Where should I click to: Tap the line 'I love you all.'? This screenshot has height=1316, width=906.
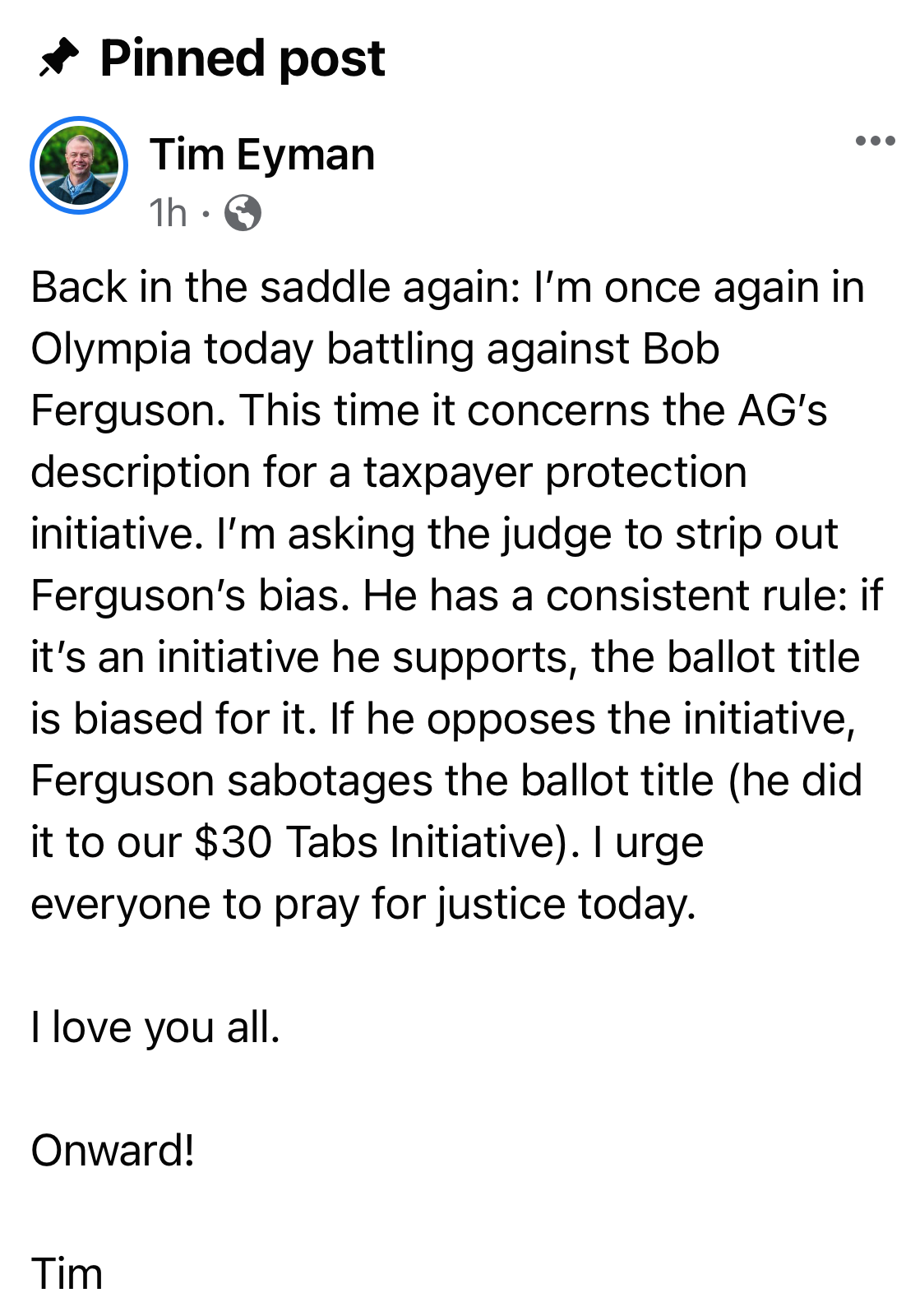click(156, 1027)
